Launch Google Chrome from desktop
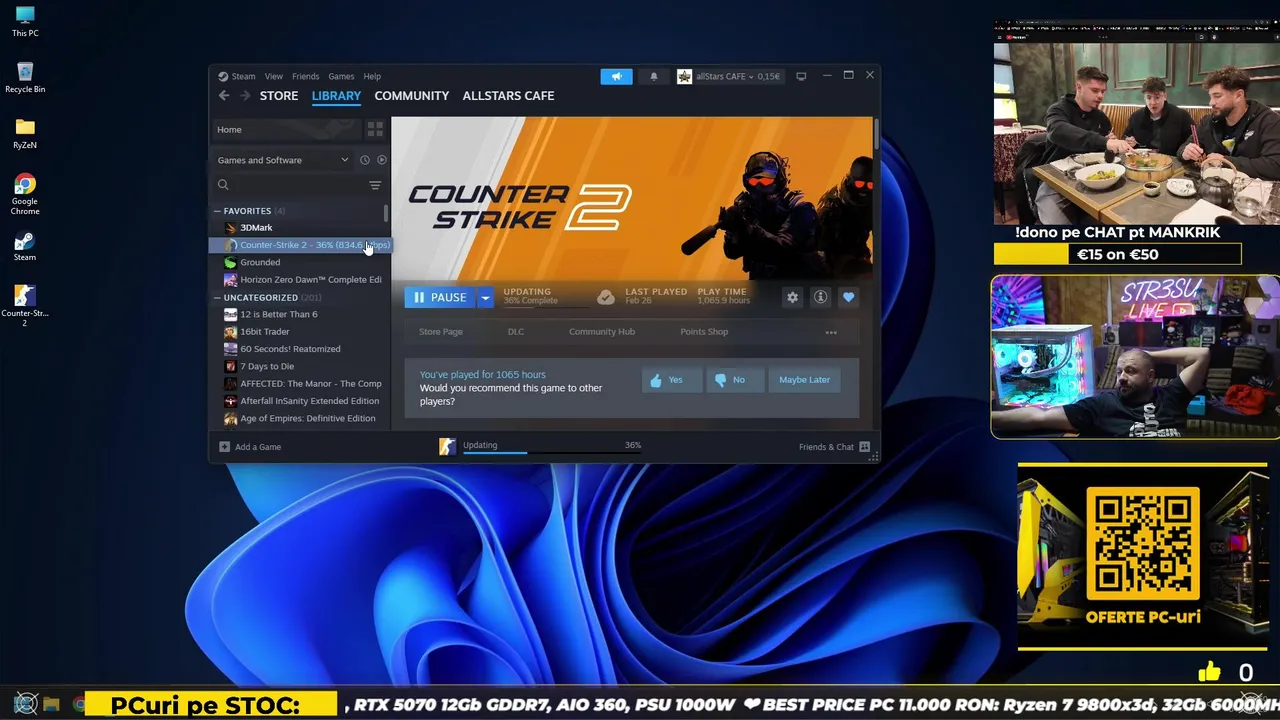Screen dimensions: 1280x720 pos(25,194)
